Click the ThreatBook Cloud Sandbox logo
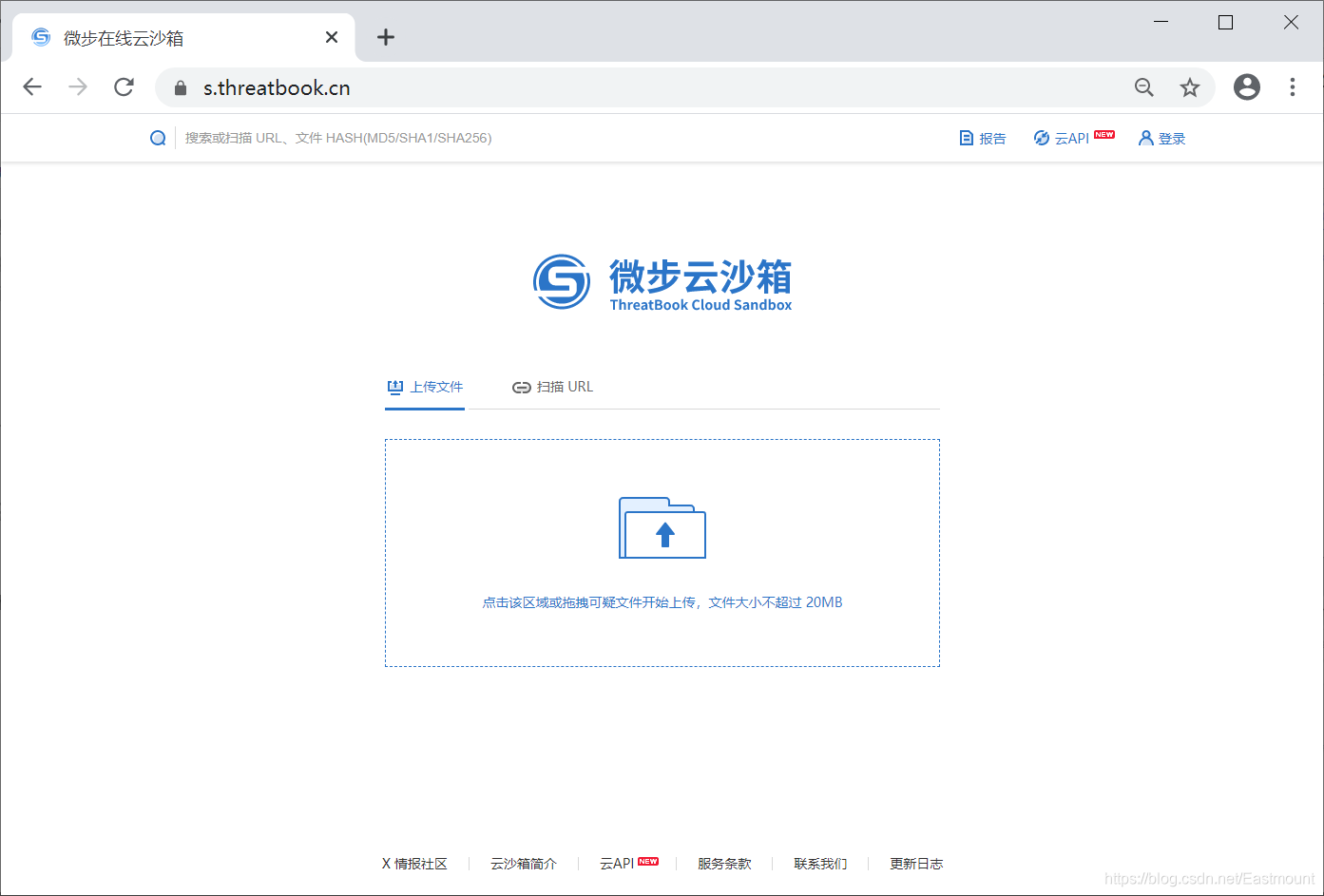The height and width of the screenshot is (896, 1324). tap(662, 282)
